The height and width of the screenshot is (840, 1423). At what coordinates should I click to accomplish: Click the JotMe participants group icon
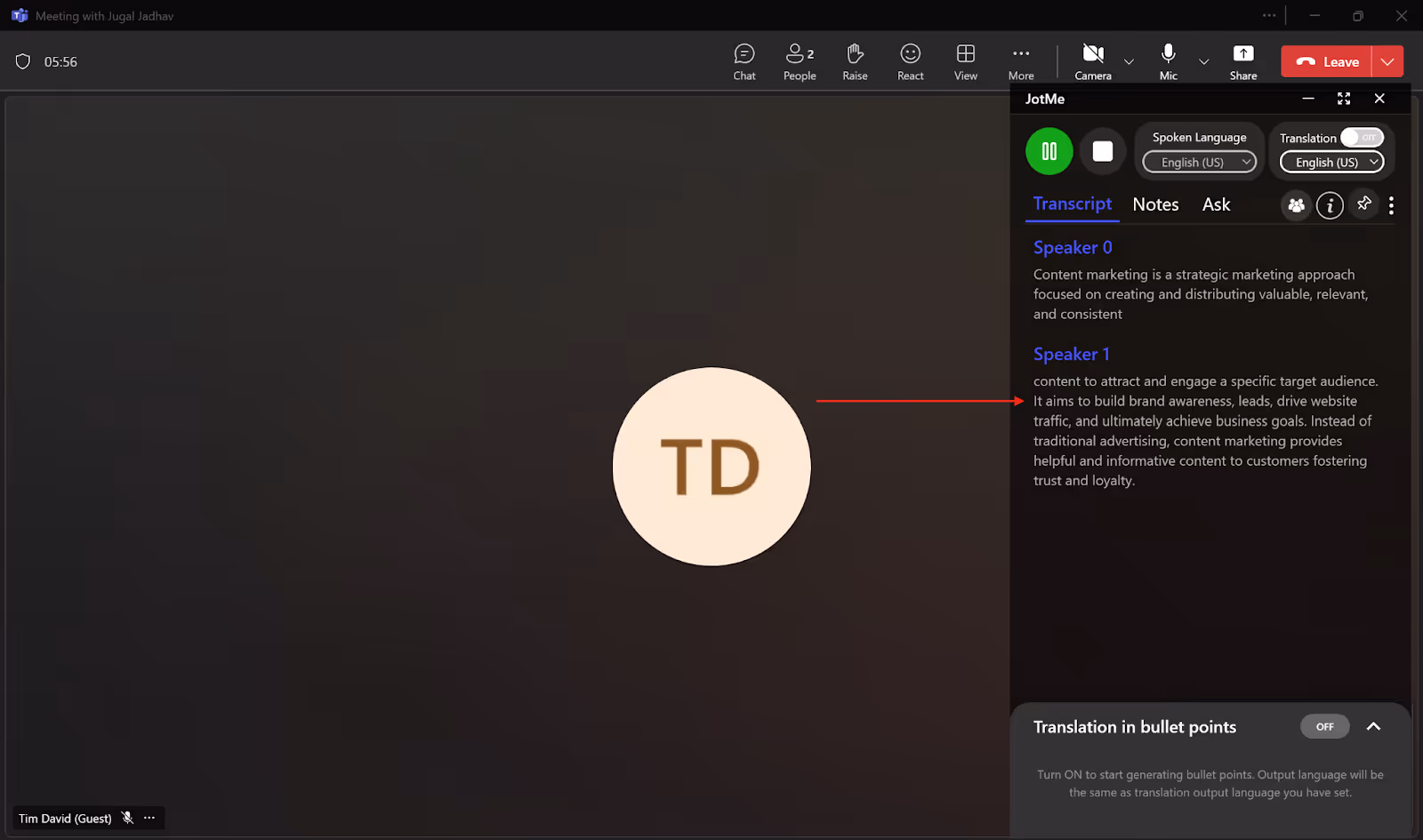click(x=1296, y=205)
